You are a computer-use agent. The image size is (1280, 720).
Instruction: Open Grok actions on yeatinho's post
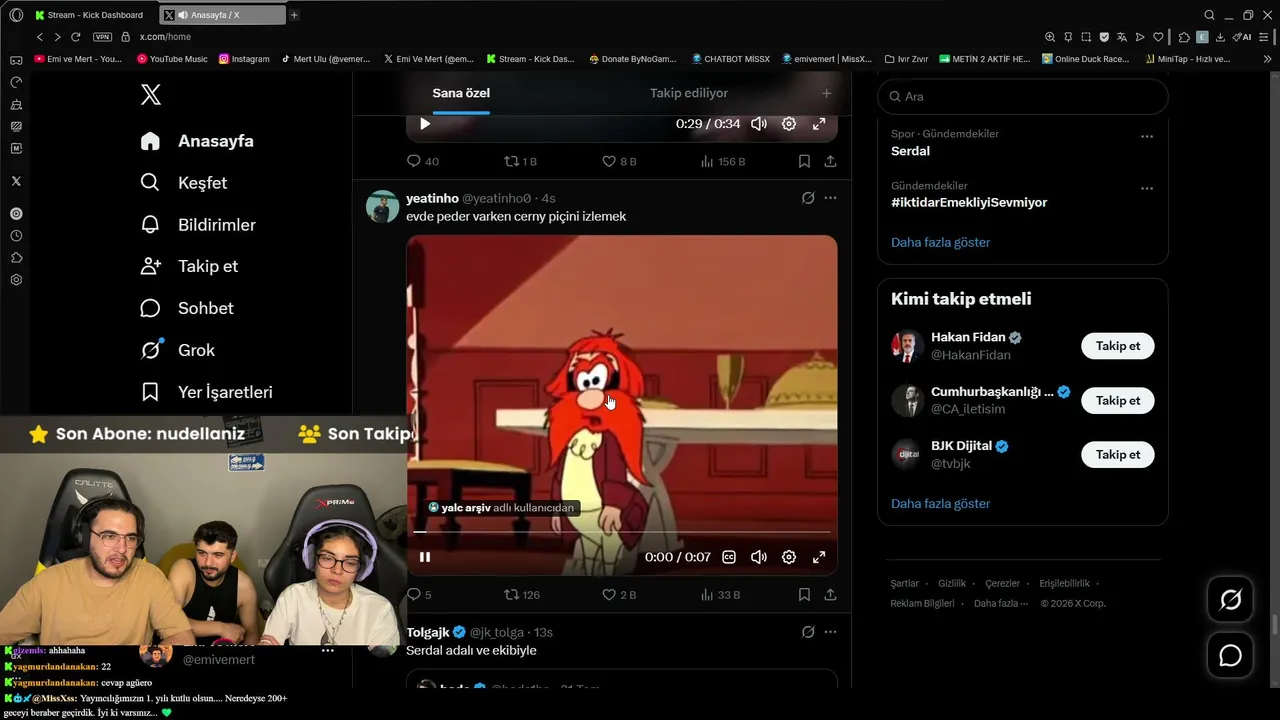click(808, 198)
